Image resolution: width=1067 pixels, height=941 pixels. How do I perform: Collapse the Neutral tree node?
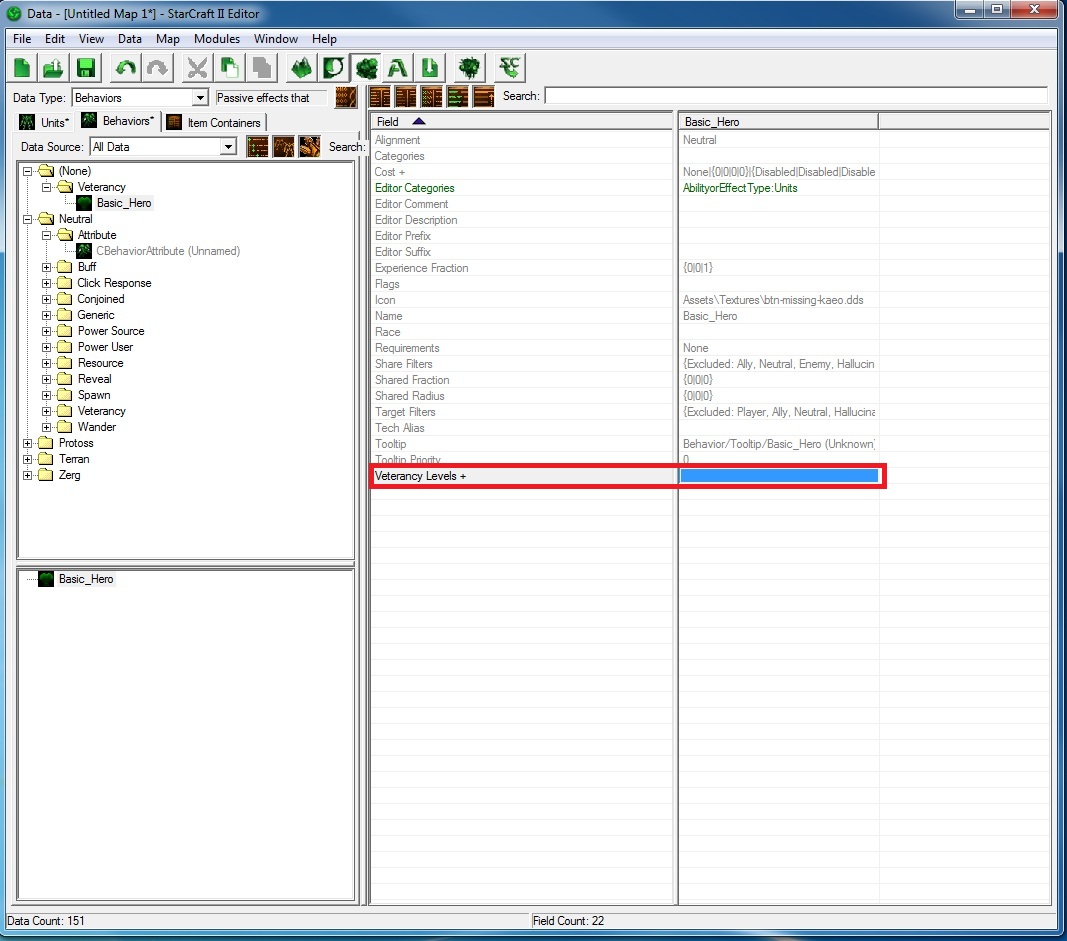point(27,219)
